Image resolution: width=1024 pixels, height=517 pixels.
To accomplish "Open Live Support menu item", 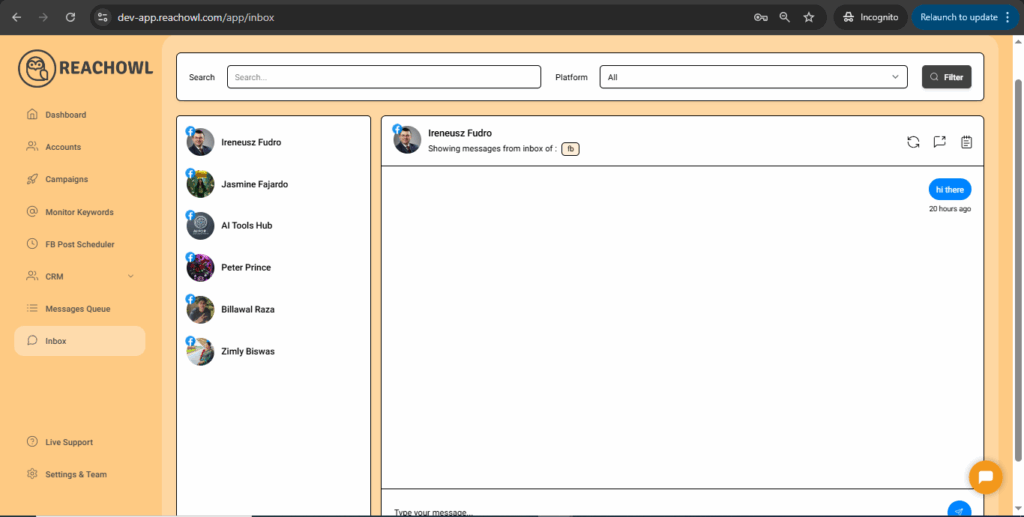I will pyautogui.click(x=80, y=442).
